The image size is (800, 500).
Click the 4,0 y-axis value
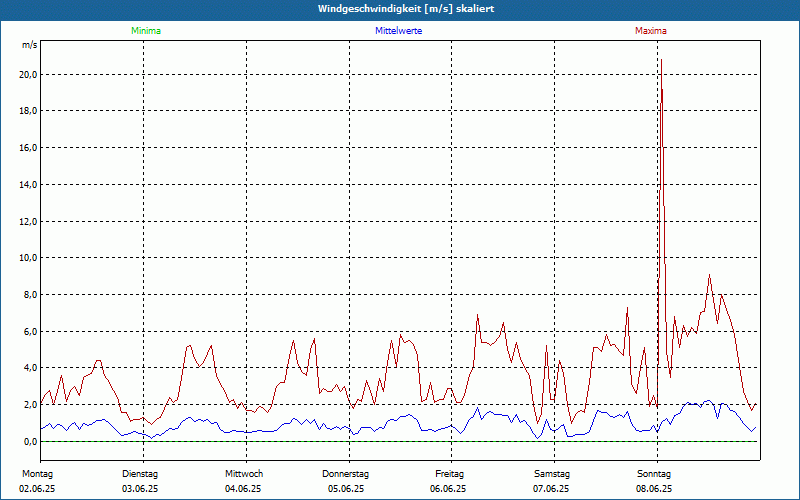[30, 368]
